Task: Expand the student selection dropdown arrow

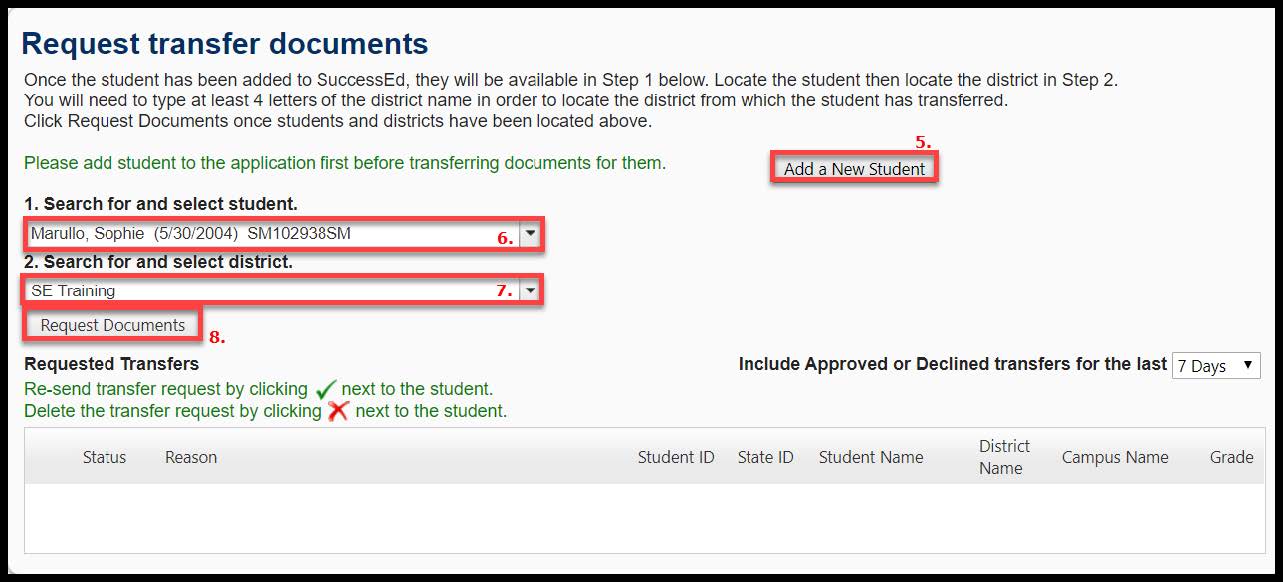Action: point(531,234)
